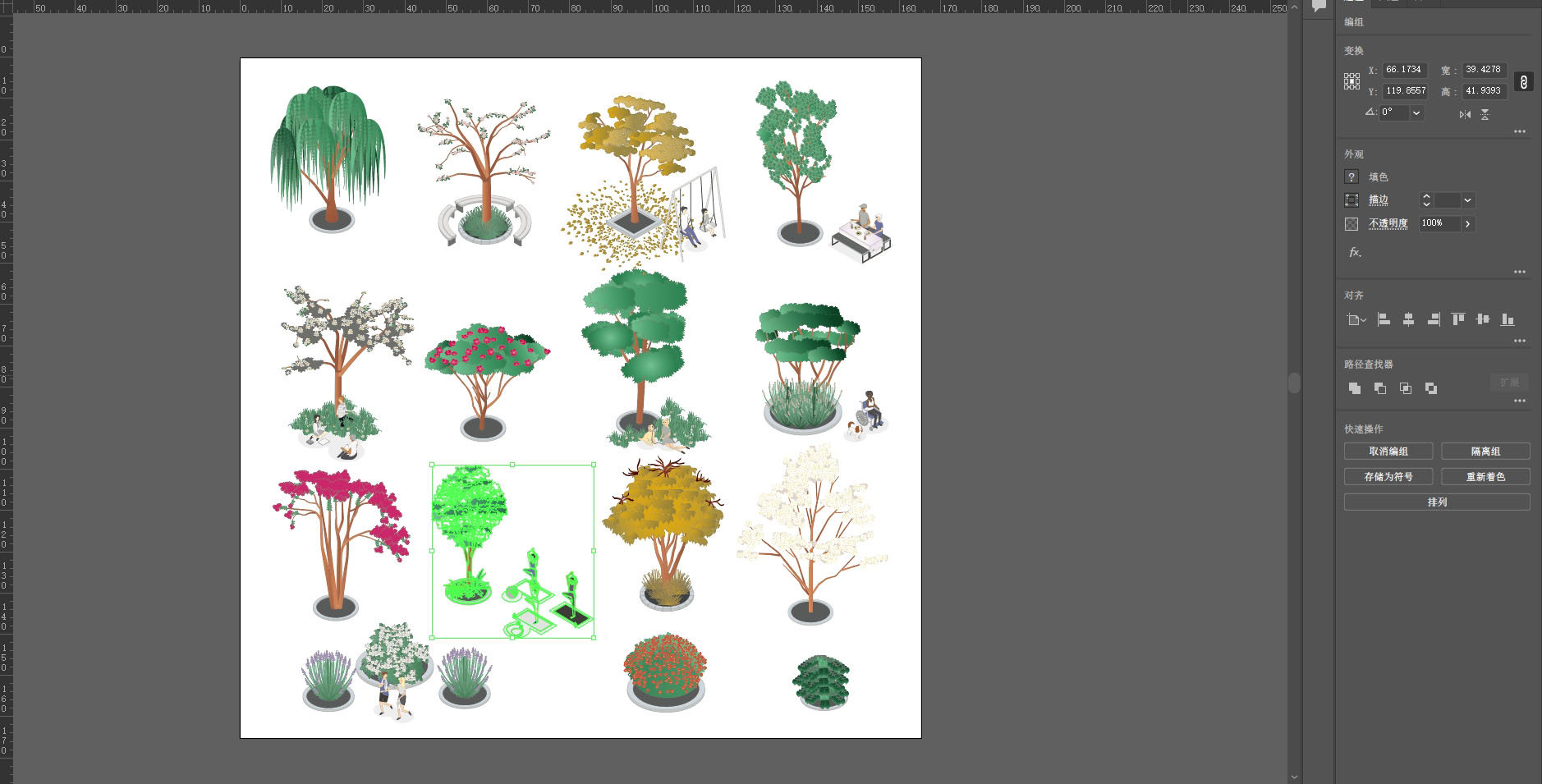Toggle the constrain width and height link
This screenshot has width=1542, height=784.
tap(1523, 82)
